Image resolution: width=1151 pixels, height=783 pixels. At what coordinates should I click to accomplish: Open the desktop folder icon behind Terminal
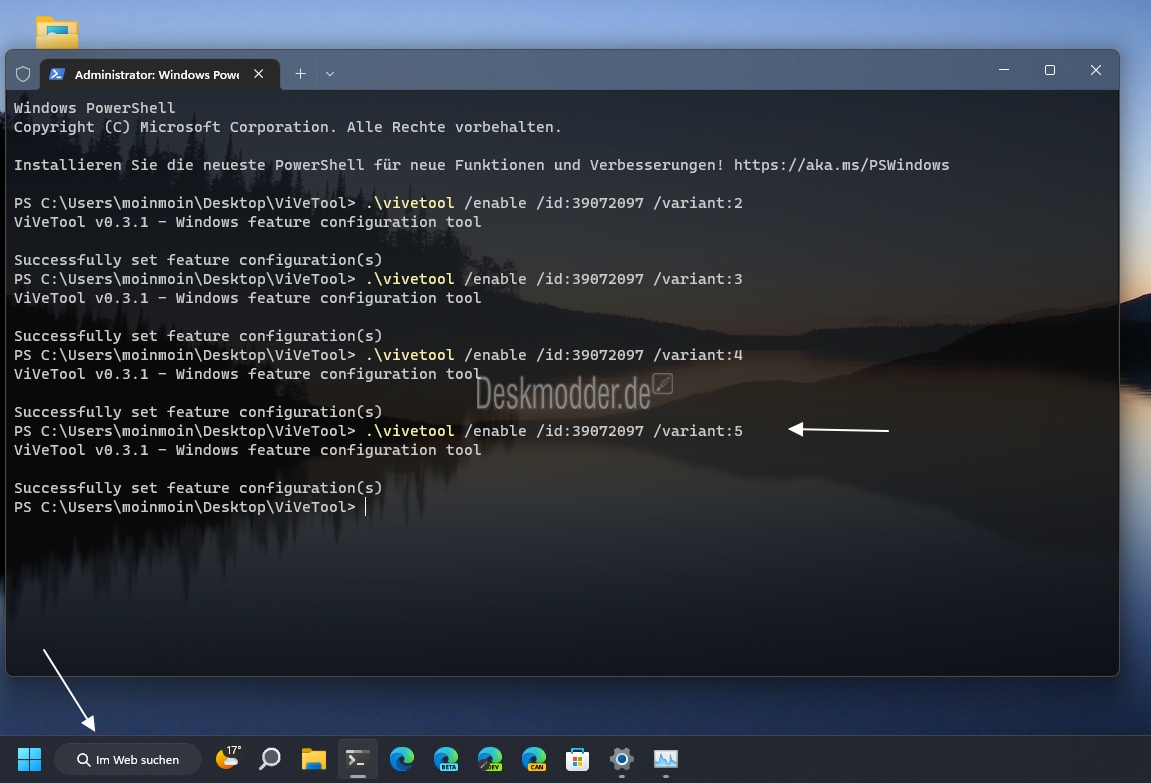[57, 32]
